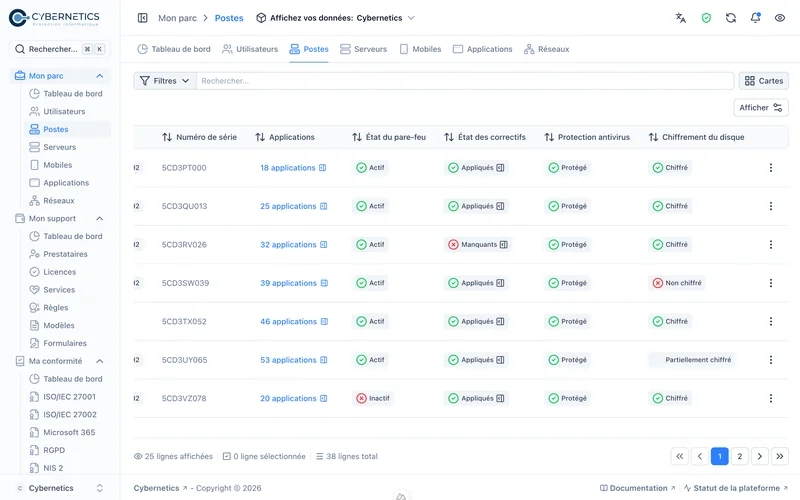The width and height of the screenshot is (800, 500).
Task: Sort by État du pare-feu column
Action: [x=389, y=137]
